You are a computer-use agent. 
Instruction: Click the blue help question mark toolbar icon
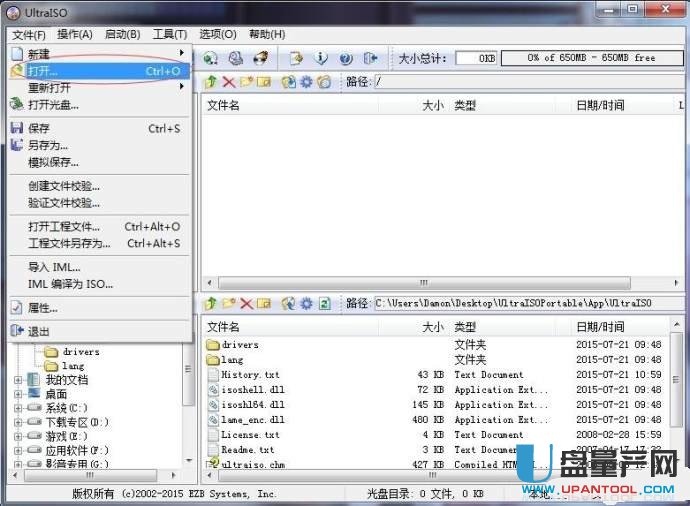tap(345, 58)
